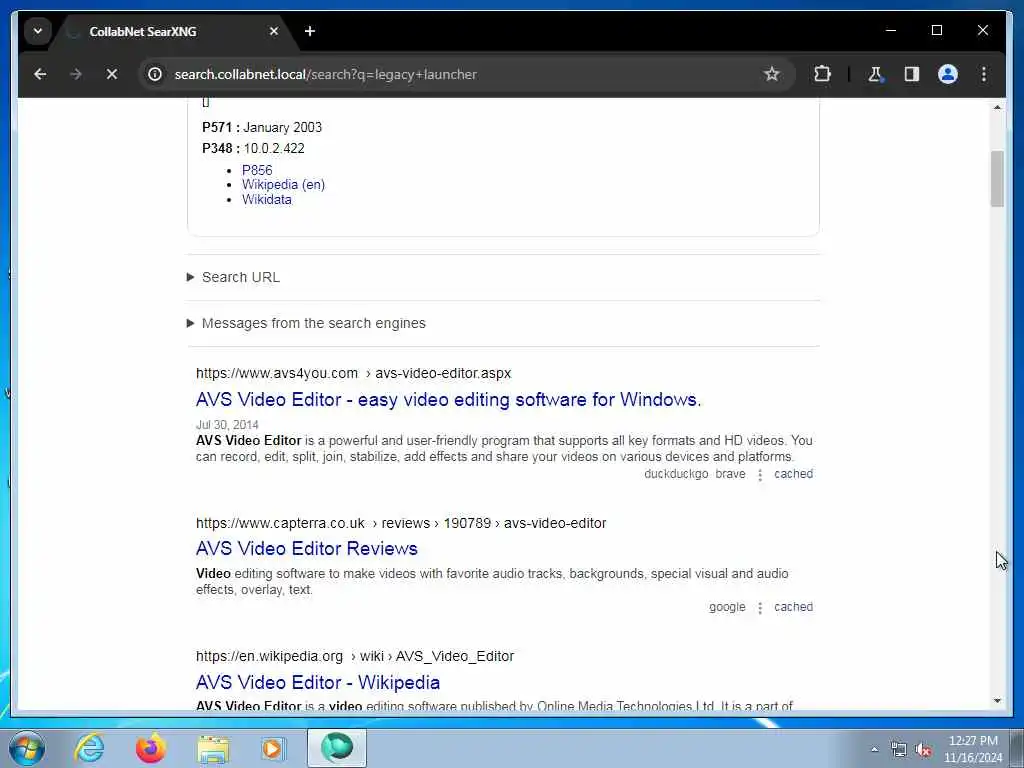Stop loading the page

pos(112,74)
